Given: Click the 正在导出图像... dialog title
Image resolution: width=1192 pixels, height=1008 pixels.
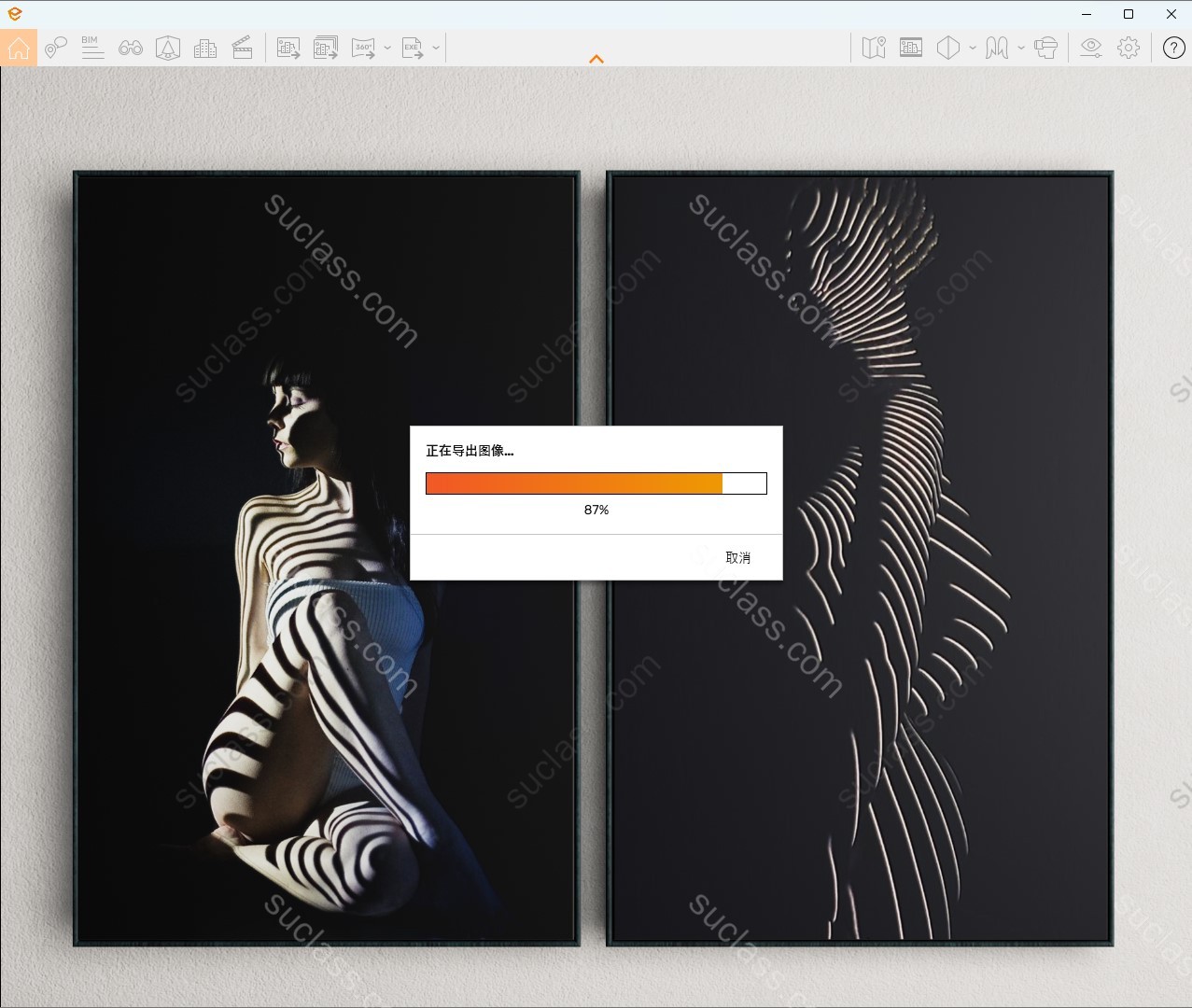Looking at the screenshot, I should click(x=470, y=450).
